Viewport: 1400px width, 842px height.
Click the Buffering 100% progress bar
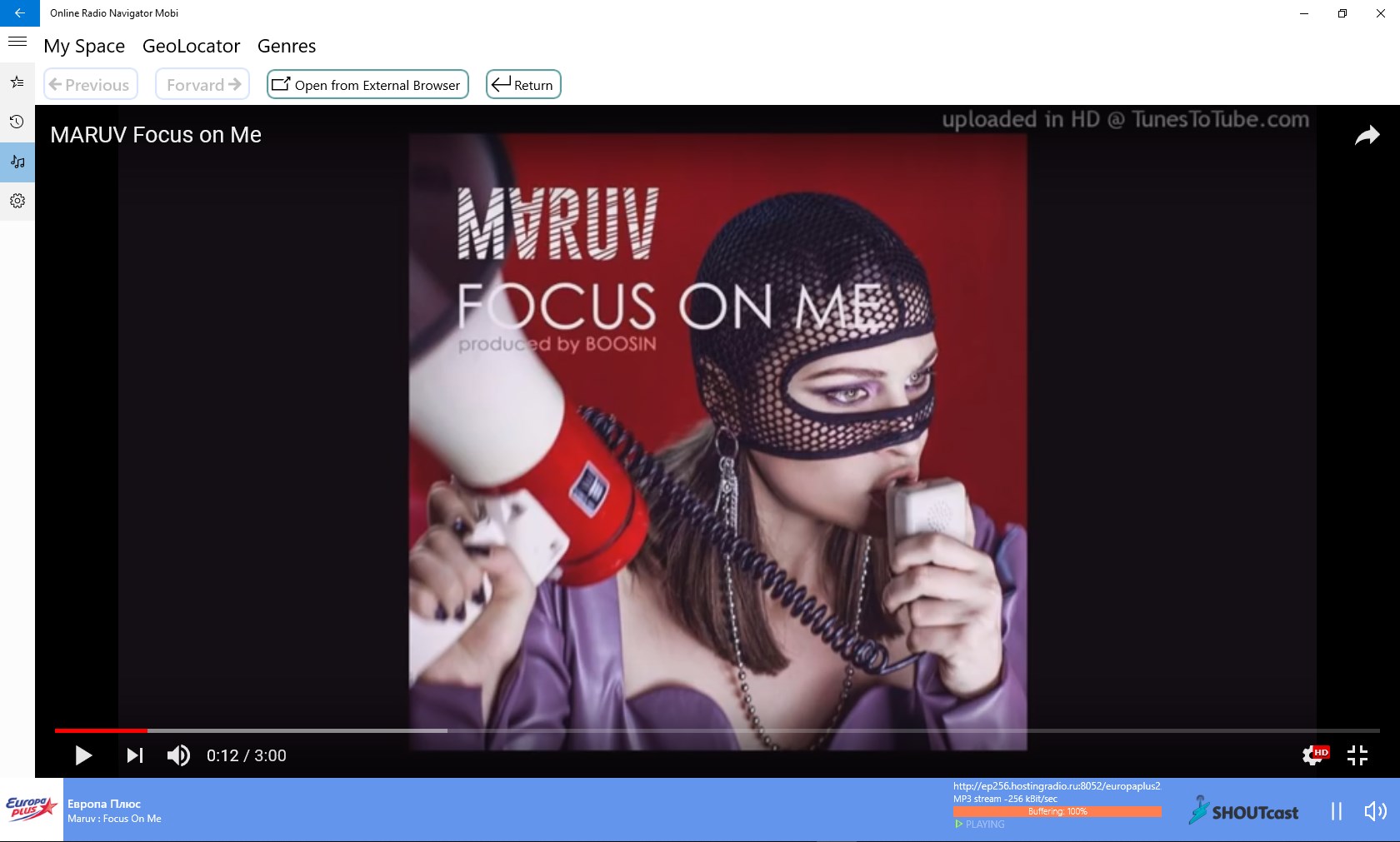(x=1057, y=811)
